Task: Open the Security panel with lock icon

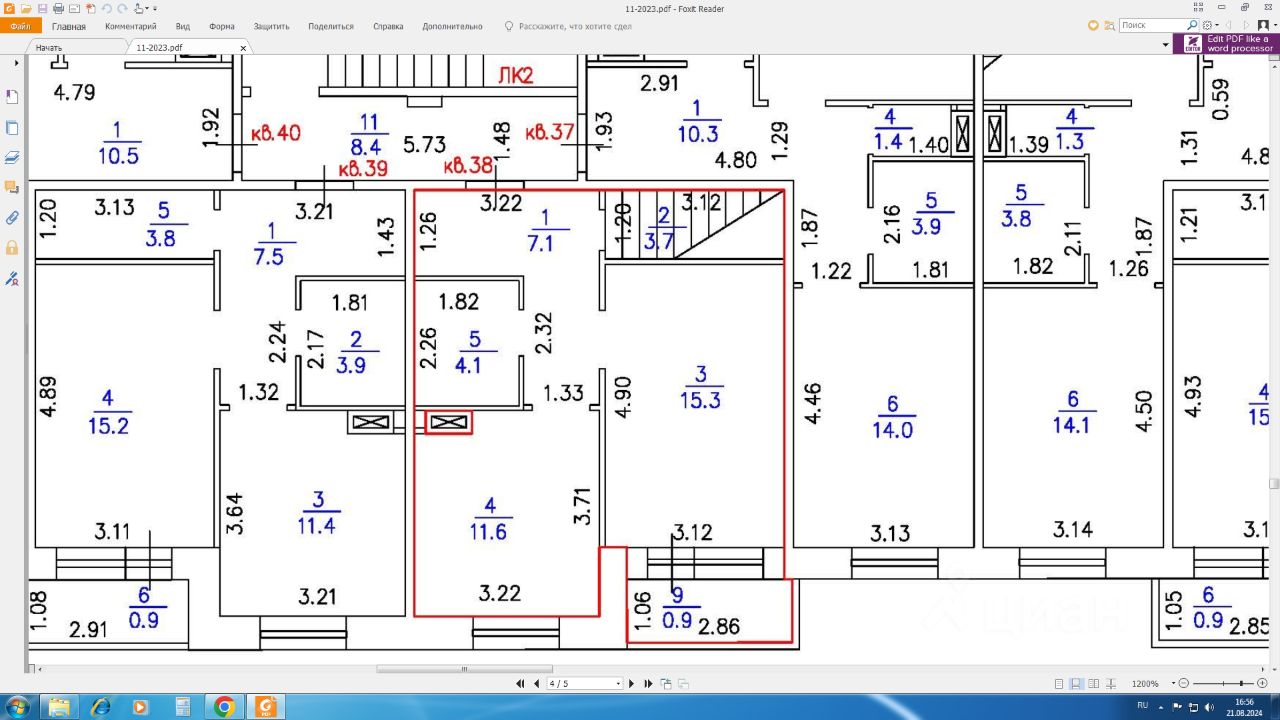Action: [x=13, y=247]
